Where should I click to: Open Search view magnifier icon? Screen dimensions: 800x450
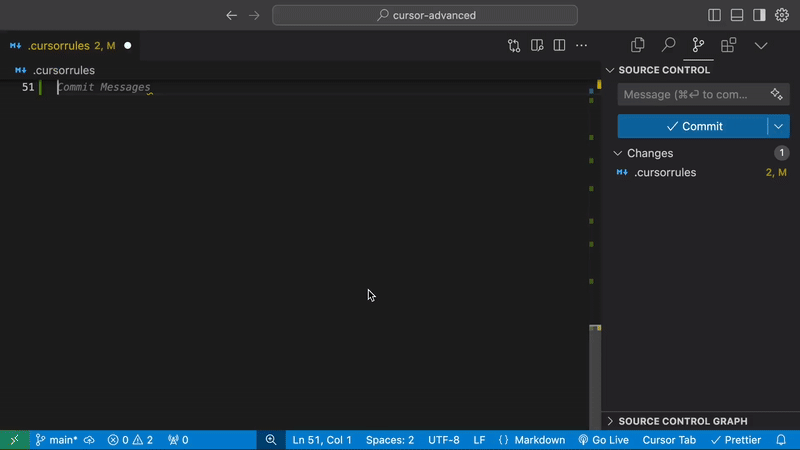[668, 45]
